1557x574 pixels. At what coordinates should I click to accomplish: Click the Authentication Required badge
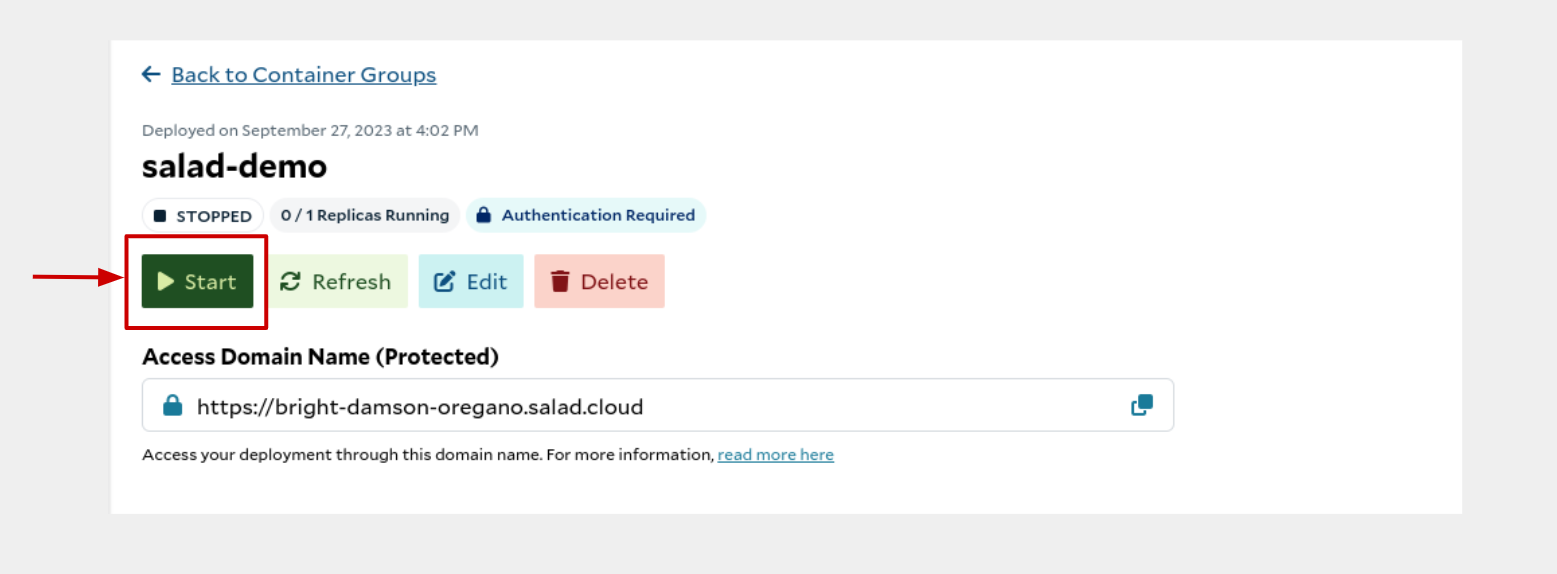point(586,215)
